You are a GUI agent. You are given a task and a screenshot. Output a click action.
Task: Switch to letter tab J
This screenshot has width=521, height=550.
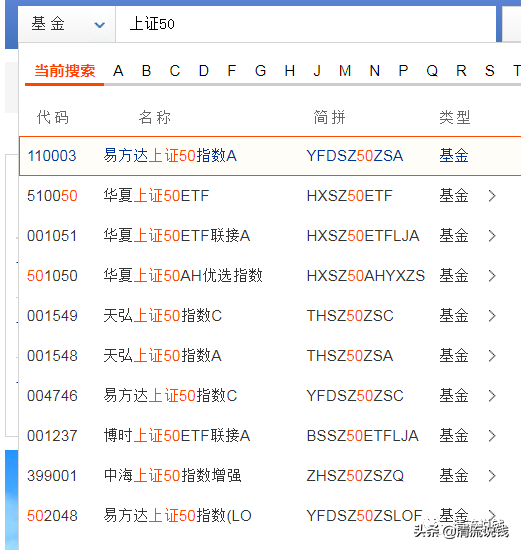click(x=317, y=71)
